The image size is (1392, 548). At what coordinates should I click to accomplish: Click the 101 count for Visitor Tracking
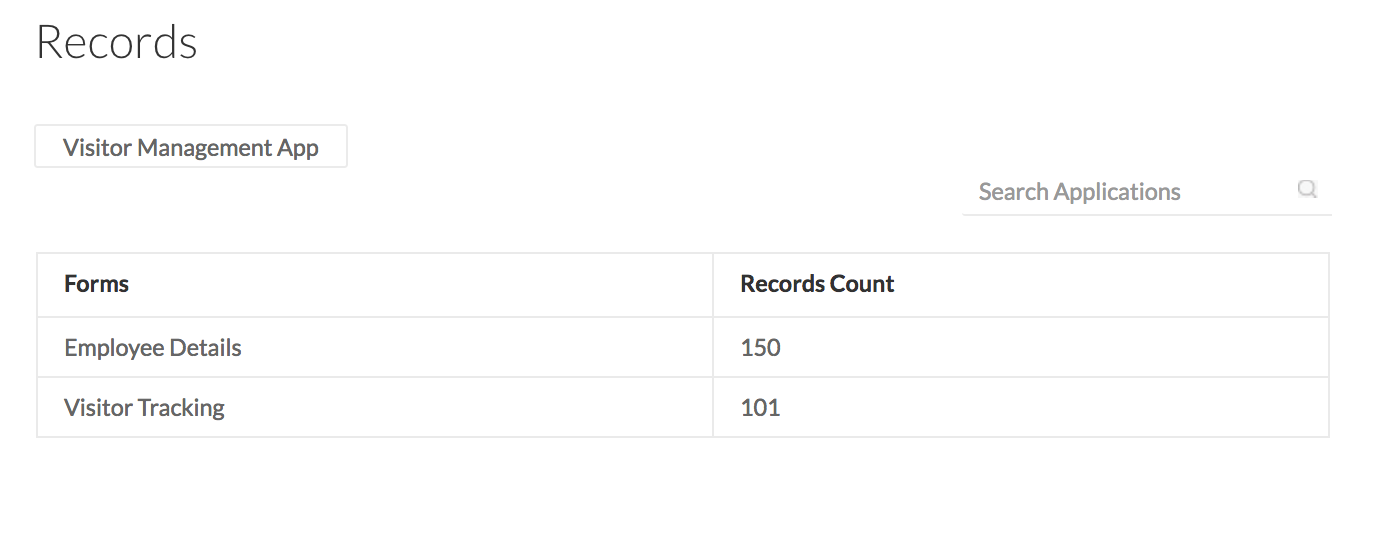(760, 408)
